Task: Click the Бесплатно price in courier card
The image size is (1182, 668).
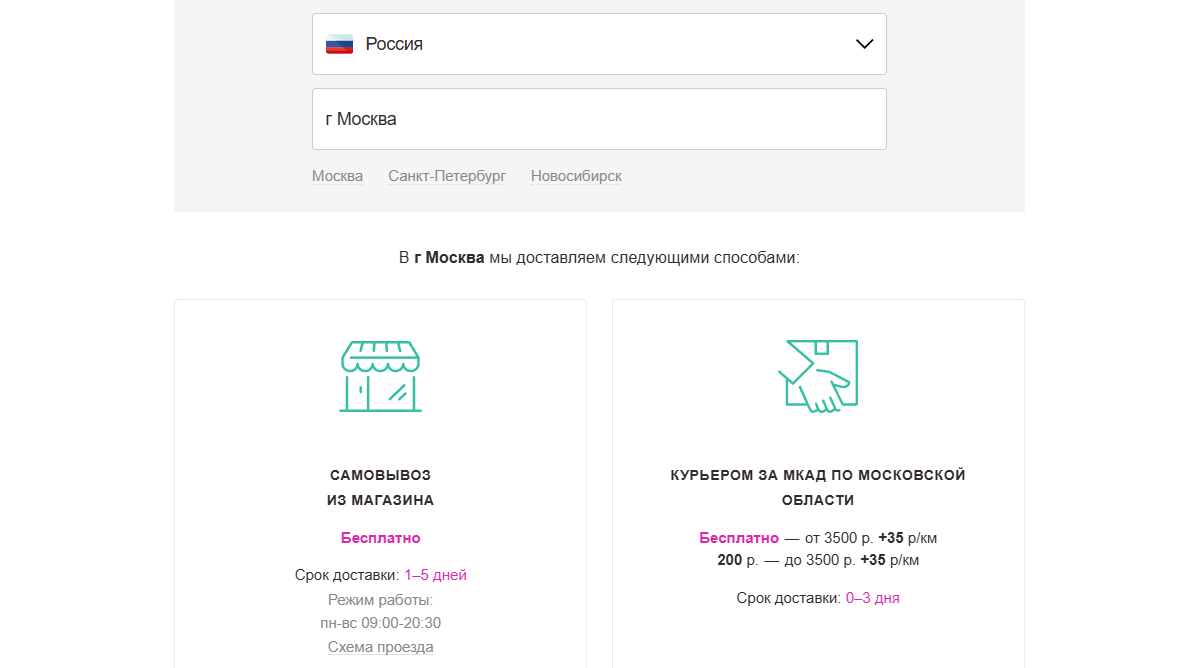Action: [738, 537]
